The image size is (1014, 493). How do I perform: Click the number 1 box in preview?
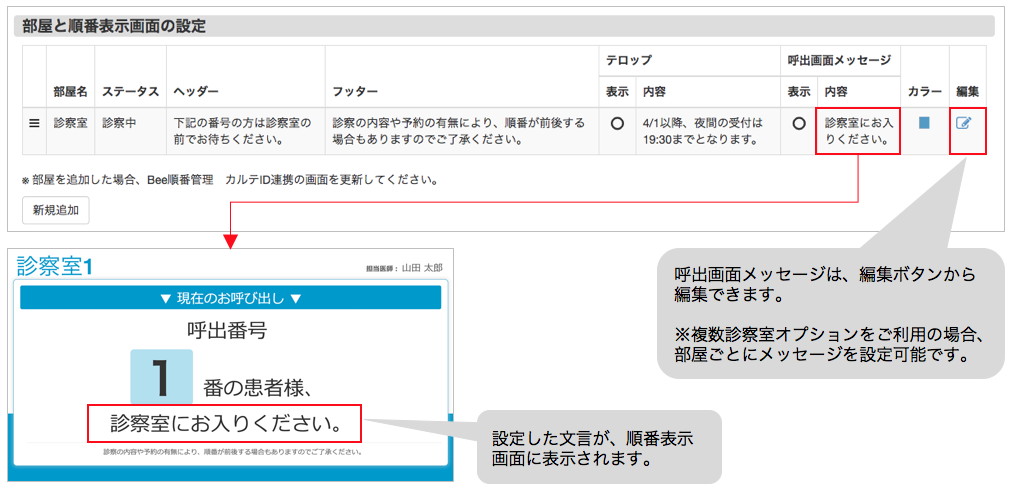click(161, 376)
